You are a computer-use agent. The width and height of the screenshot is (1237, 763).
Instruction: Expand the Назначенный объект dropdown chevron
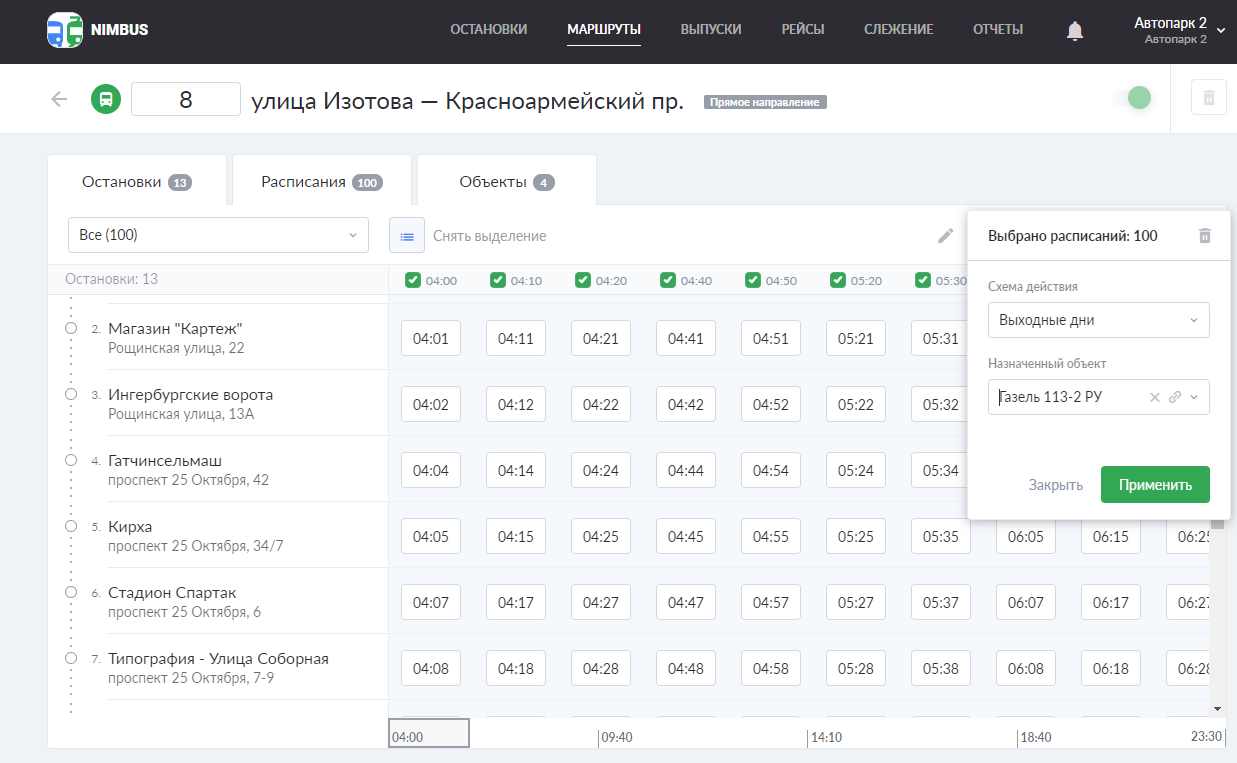(1195, 397)
